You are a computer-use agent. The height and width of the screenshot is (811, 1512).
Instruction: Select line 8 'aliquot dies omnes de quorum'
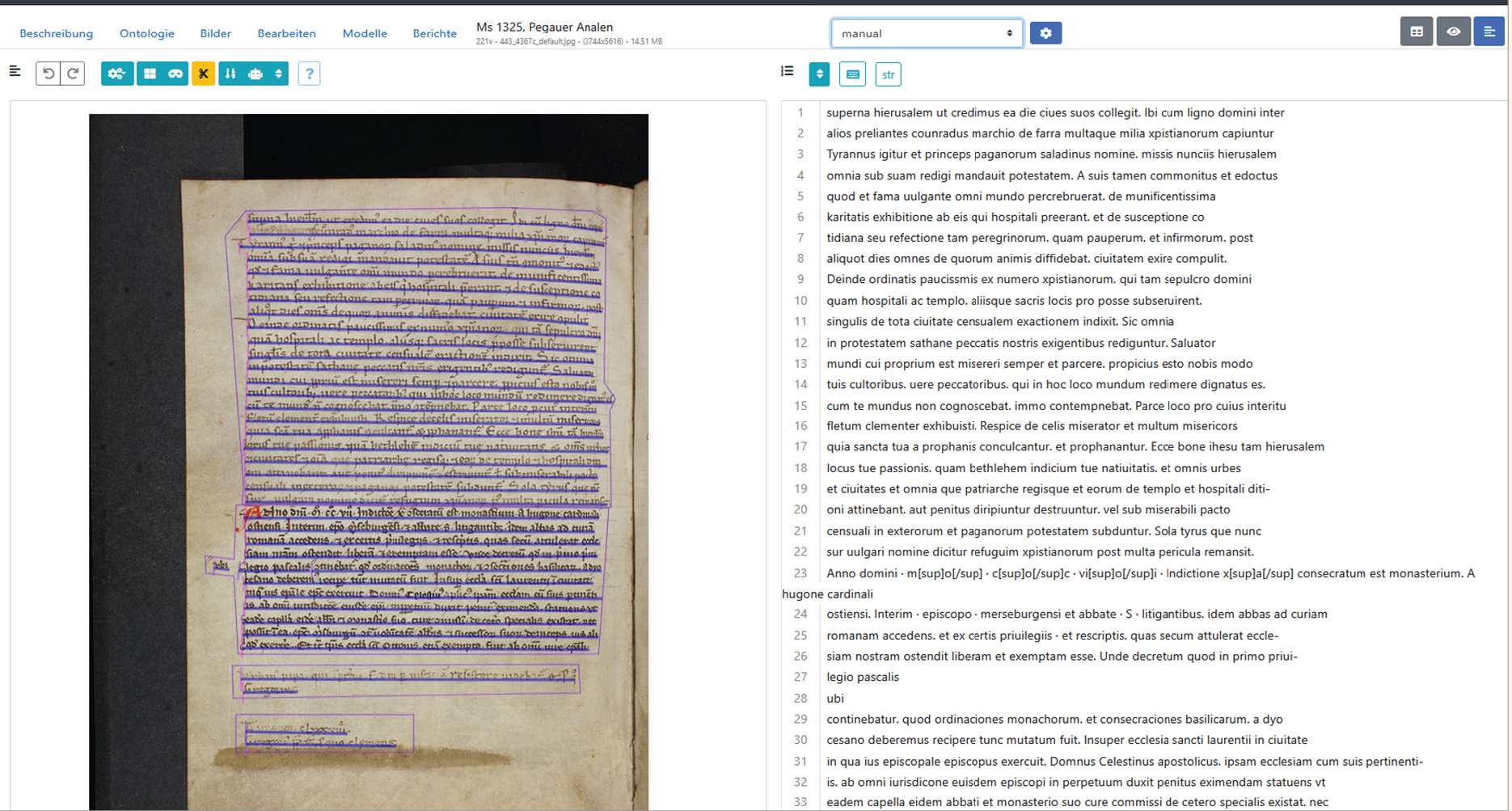[x=1027, y=259]
